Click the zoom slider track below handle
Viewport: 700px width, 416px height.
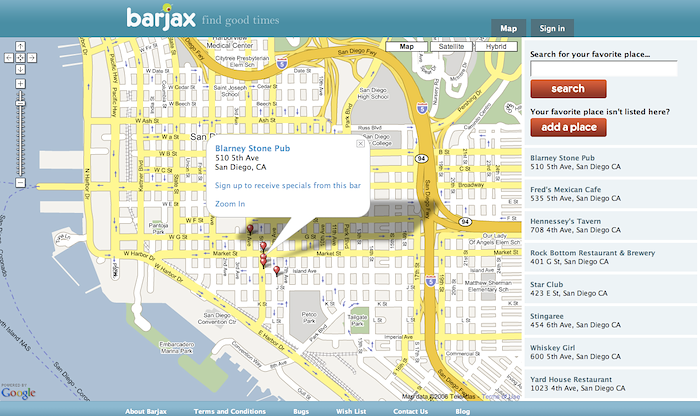[x=21, y=141]
